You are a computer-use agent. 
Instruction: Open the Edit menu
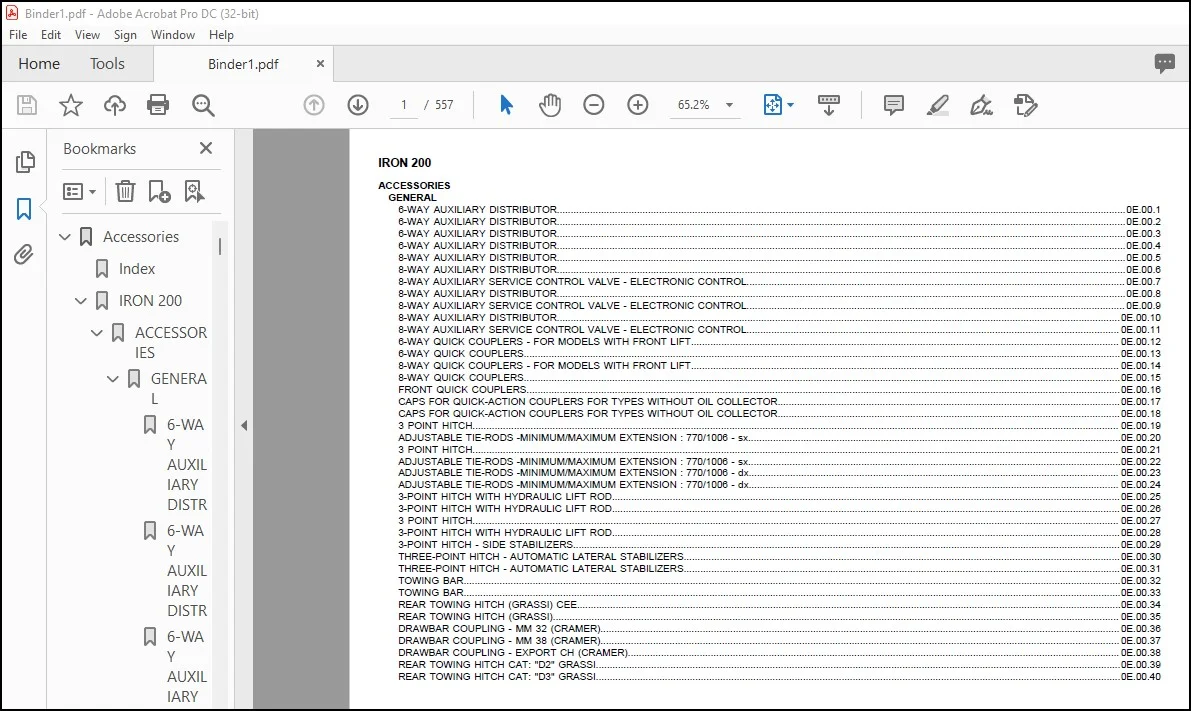pyautogui.click(x=51, y=35)
